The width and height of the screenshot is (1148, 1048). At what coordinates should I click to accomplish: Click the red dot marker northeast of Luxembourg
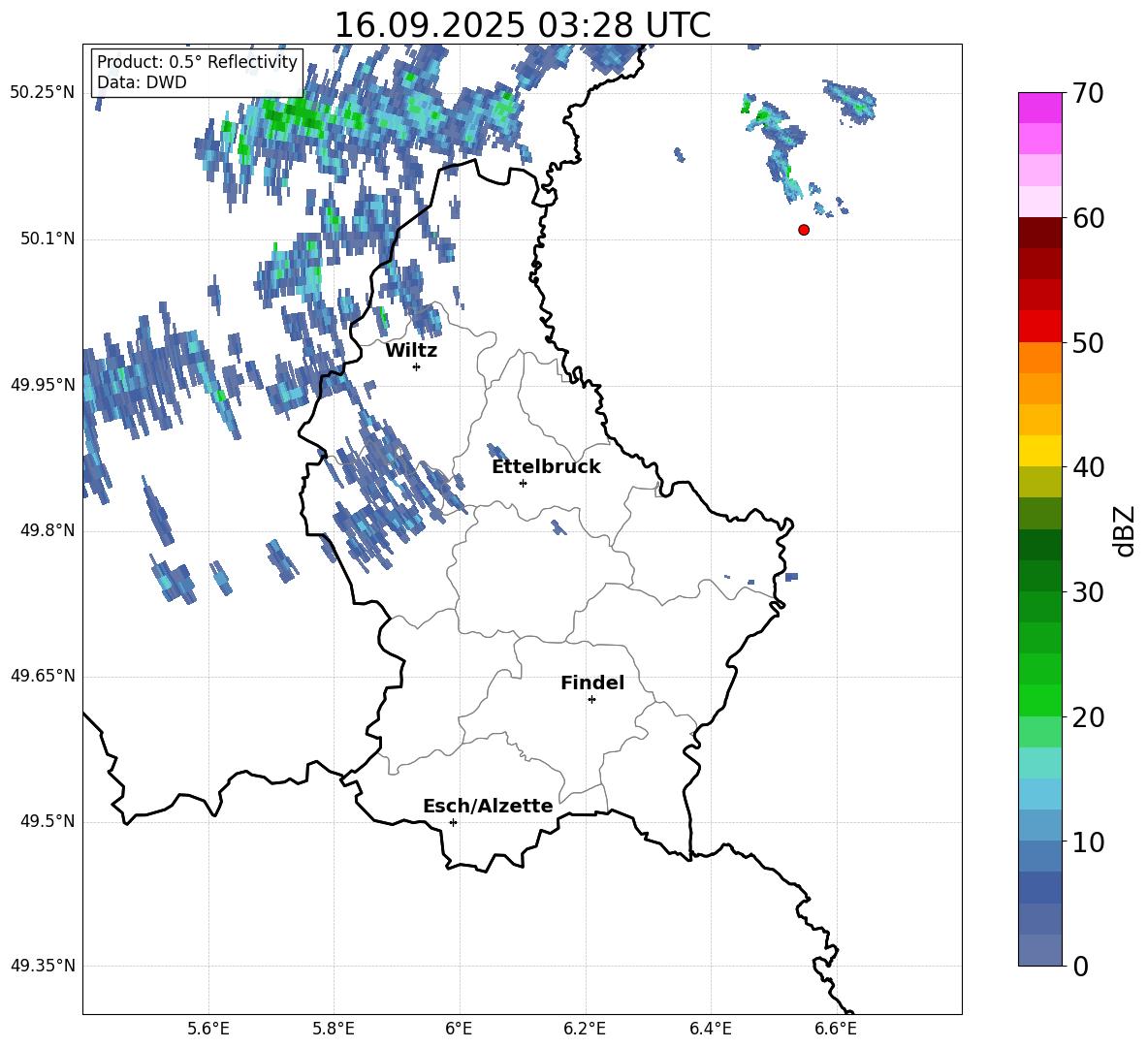(x=804, y=230)
